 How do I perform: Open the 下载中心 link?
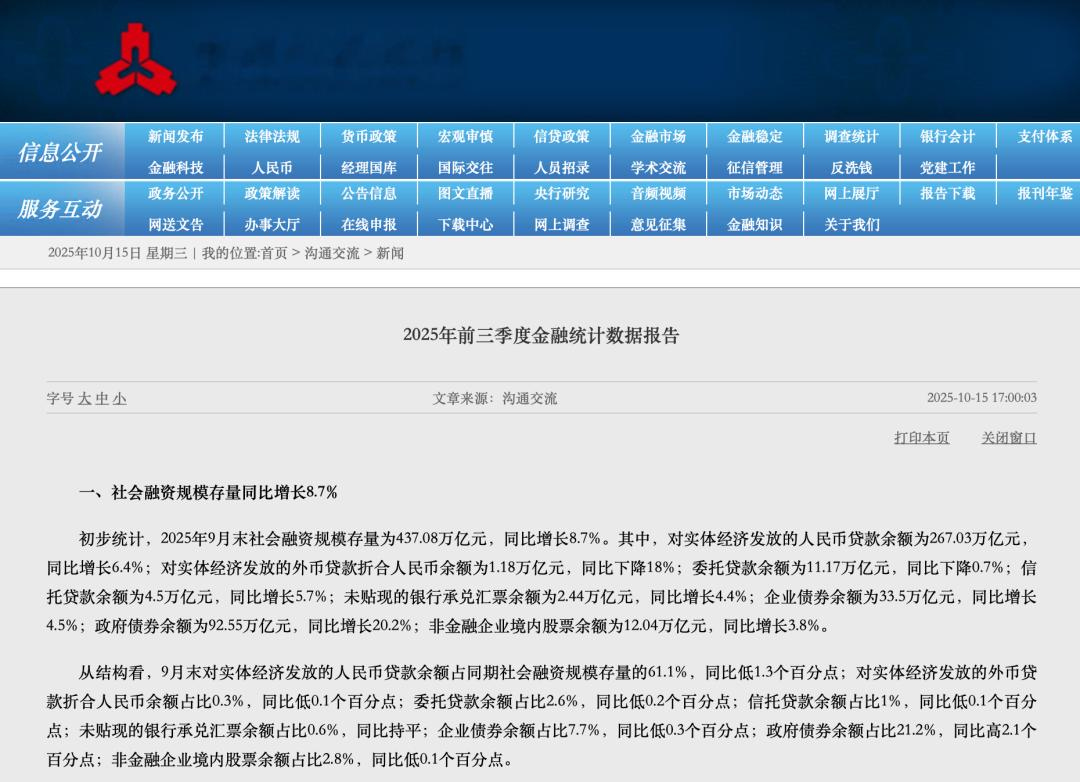(x=465, y=225)
